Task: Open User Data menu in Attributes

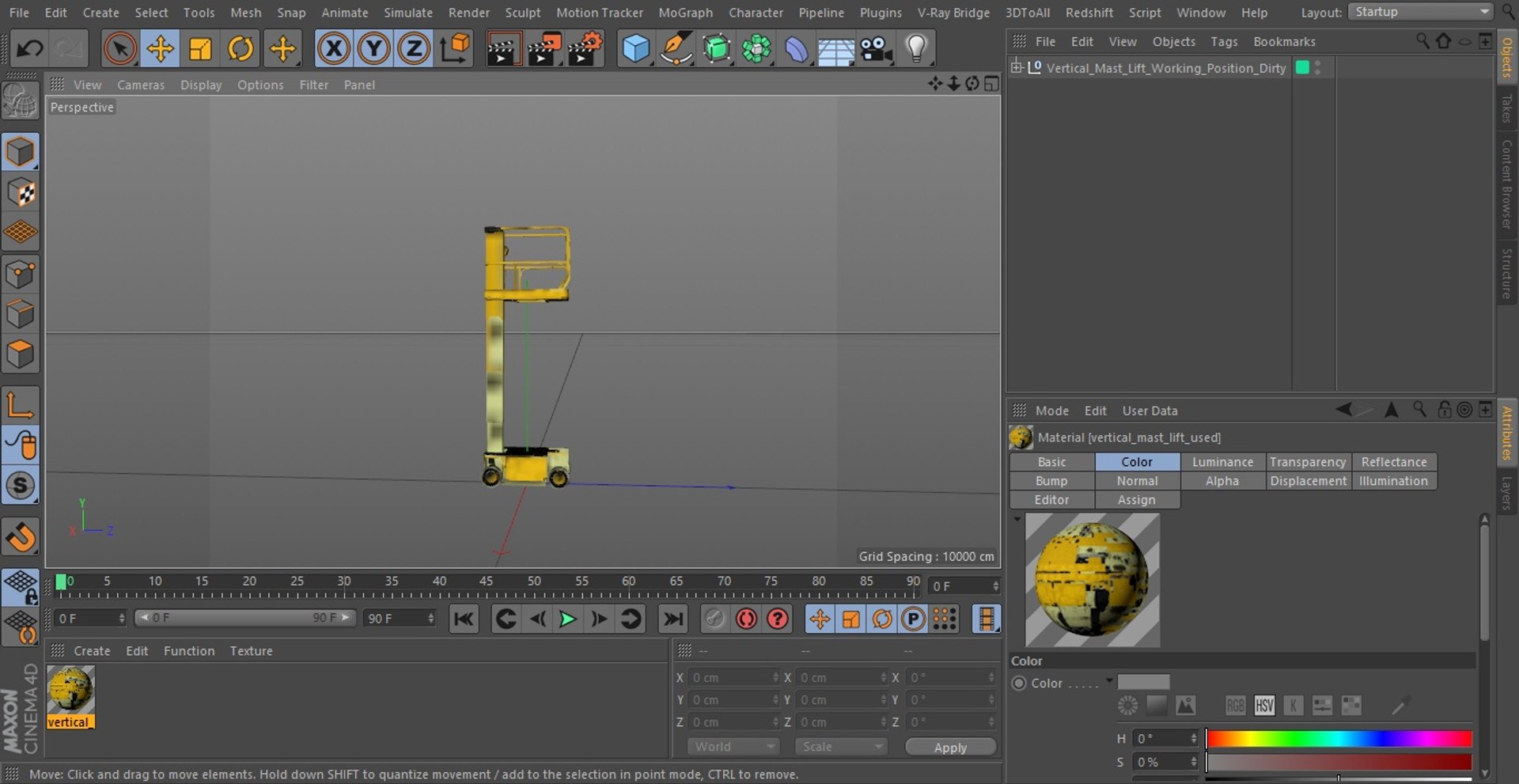Action: click(1150, 411)
